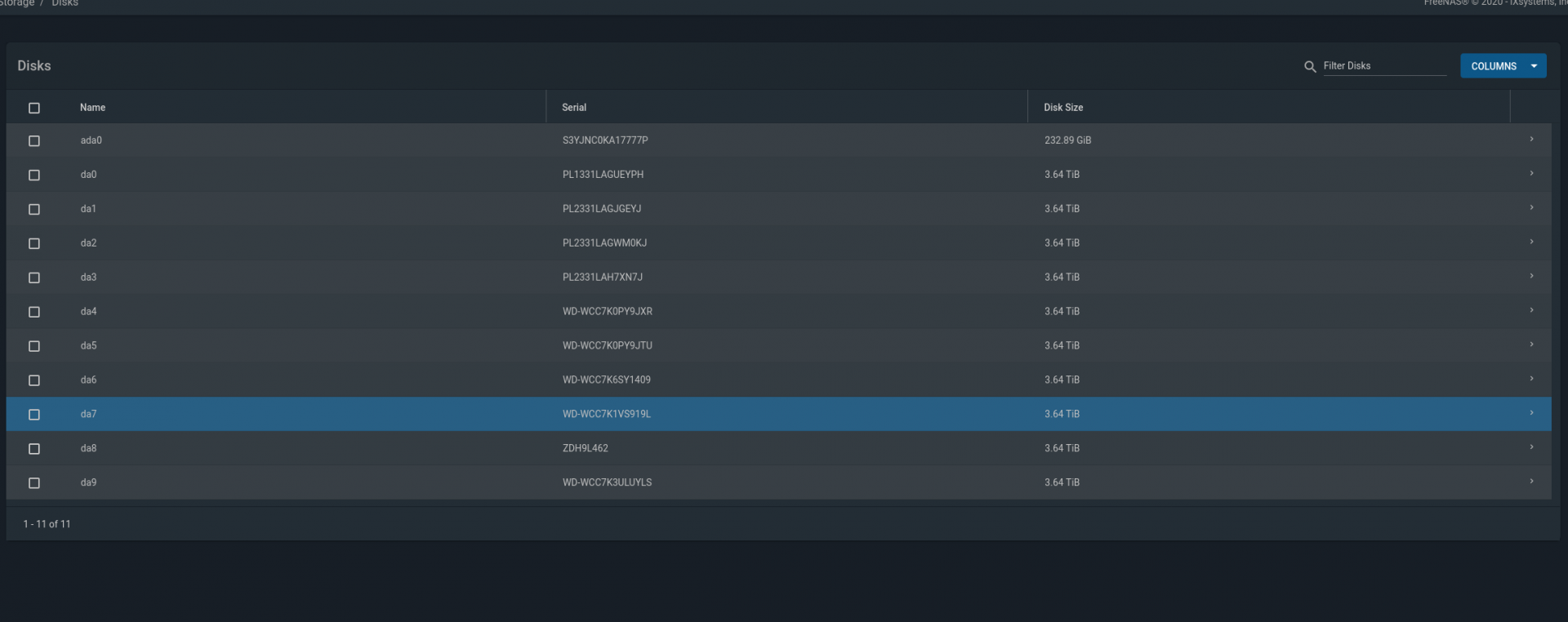
Task: Click serial WD-WCC7K0PY9JTU
Action: pyautogui.click(x=608, y=346)
